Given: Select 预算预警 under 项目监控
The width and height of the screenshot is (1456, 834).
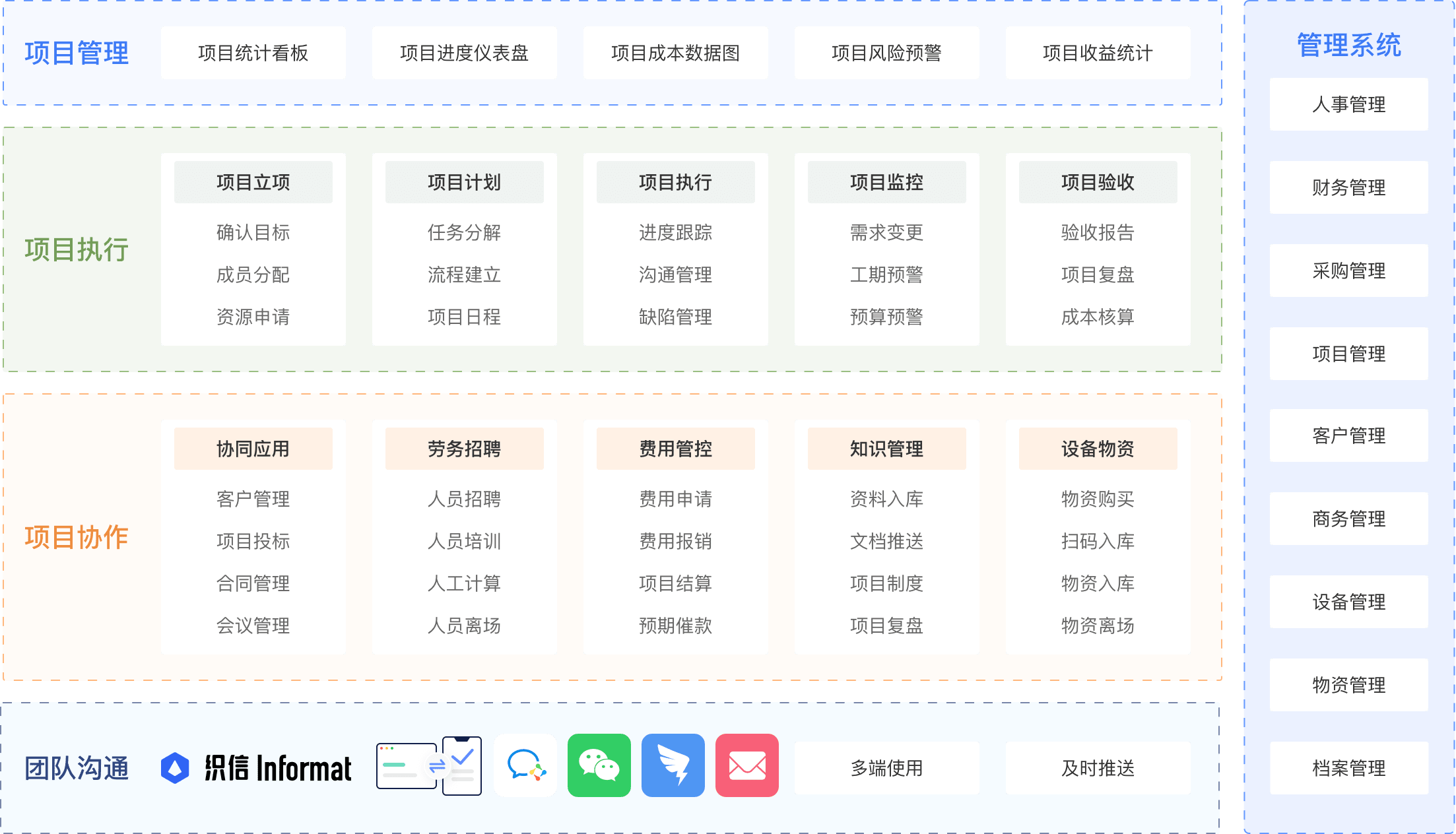Looking at the screenshot, I should pyautogui.click(x=886, y=317).
